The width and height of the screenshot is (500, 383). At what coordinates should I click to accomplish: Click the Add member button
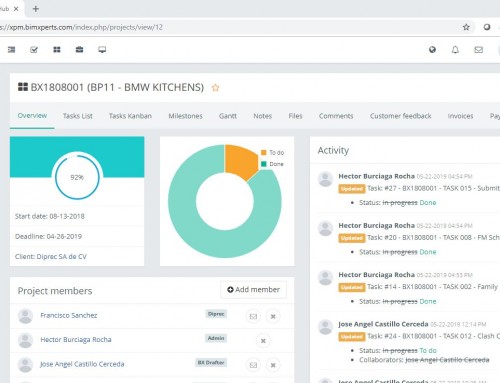click(x=253, y=290)
